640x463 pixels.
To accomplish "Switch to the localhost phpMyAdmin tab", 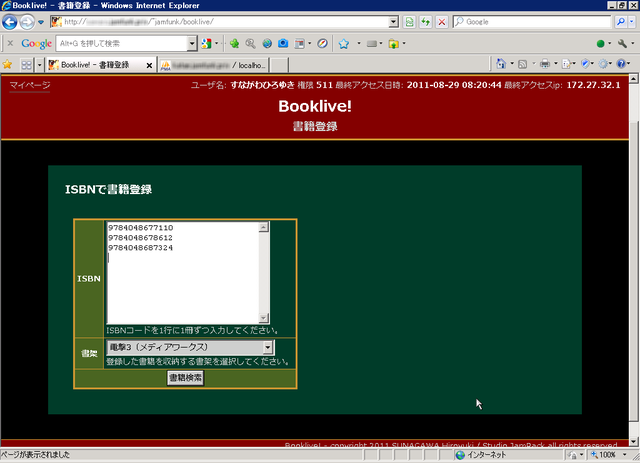I will tap(213, 65).
